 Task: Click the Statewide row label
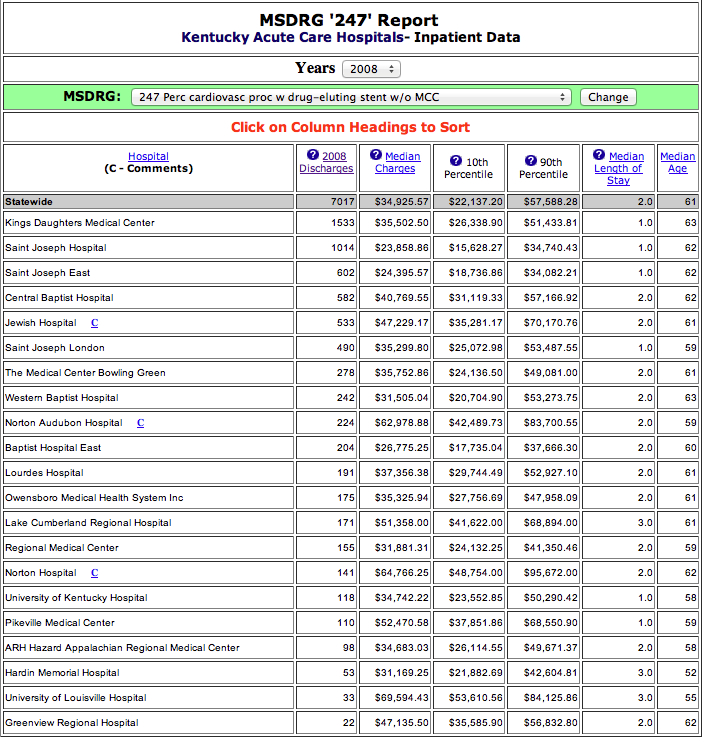coord(29,201)
